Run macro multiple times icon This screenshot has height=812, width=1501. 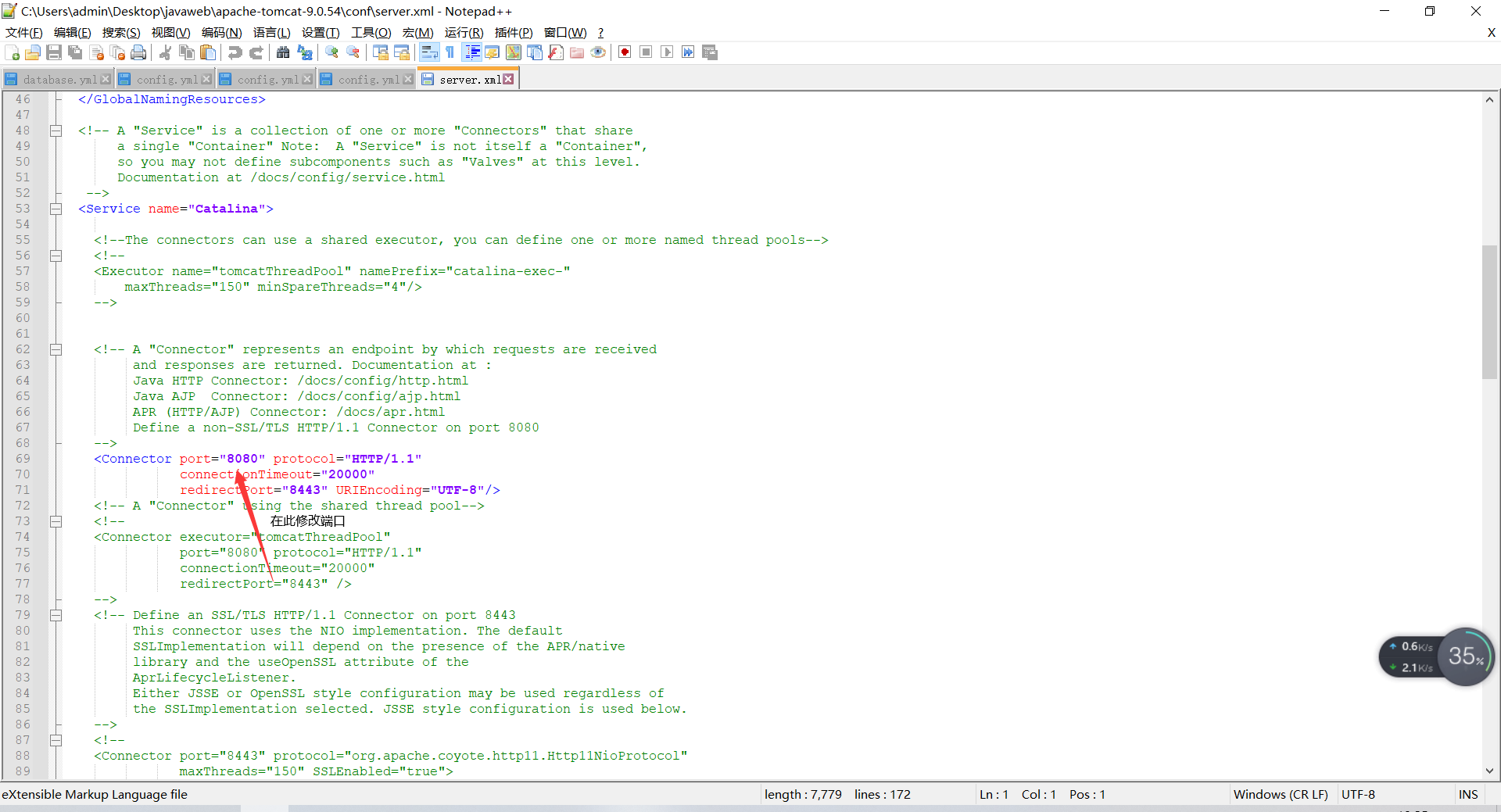pyautogui.click(x=688, y=52)
